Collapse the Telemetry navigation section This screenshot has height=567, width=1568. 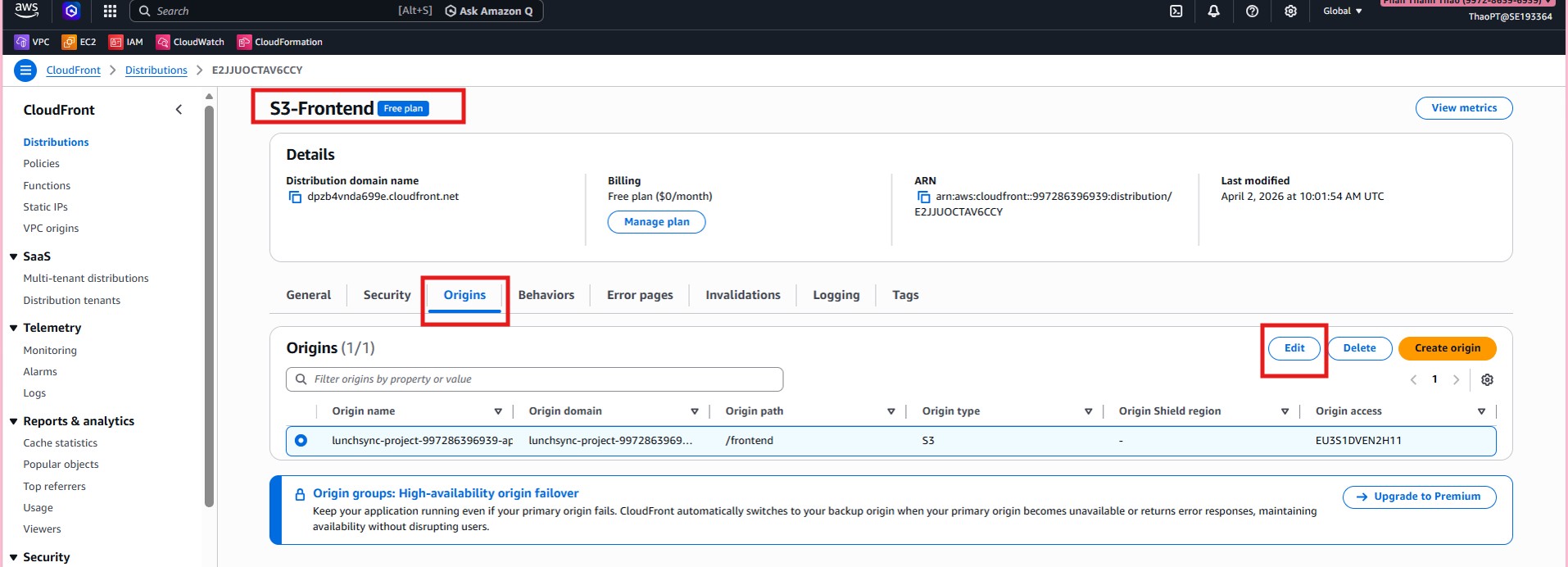tap(14, 328)
